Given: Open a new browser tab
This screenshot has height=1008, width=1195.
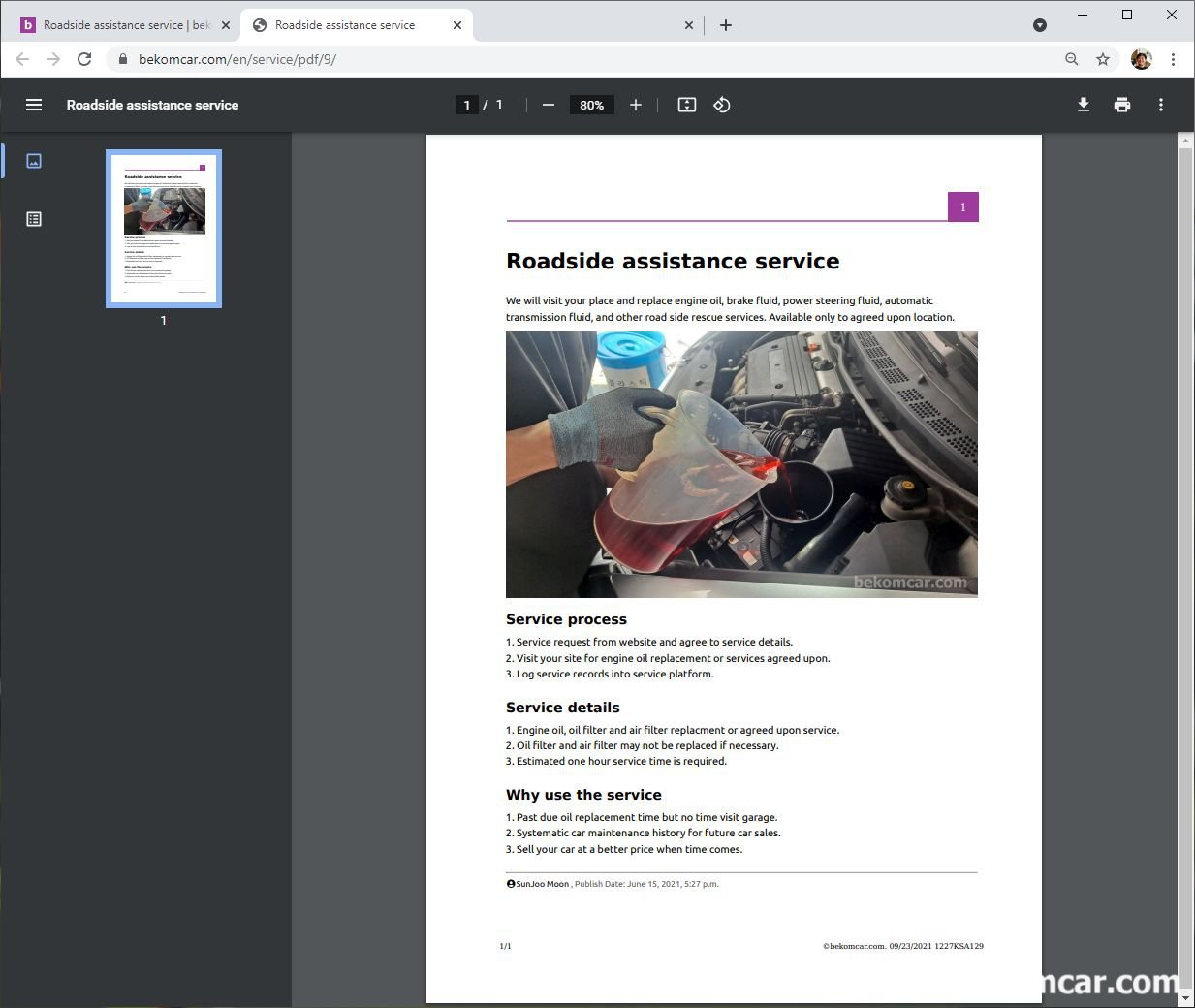Looking at the screenshot, I should (x=726, y=25).
